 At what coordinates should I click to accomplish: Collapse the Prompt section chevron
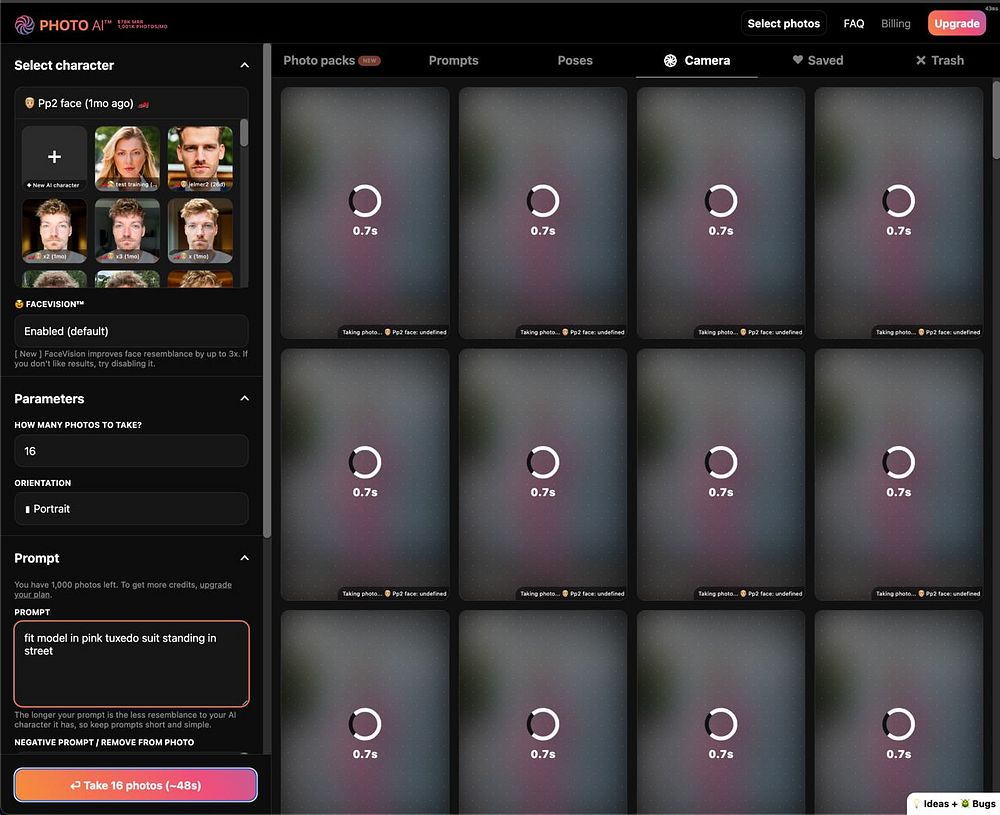[244, 558]
